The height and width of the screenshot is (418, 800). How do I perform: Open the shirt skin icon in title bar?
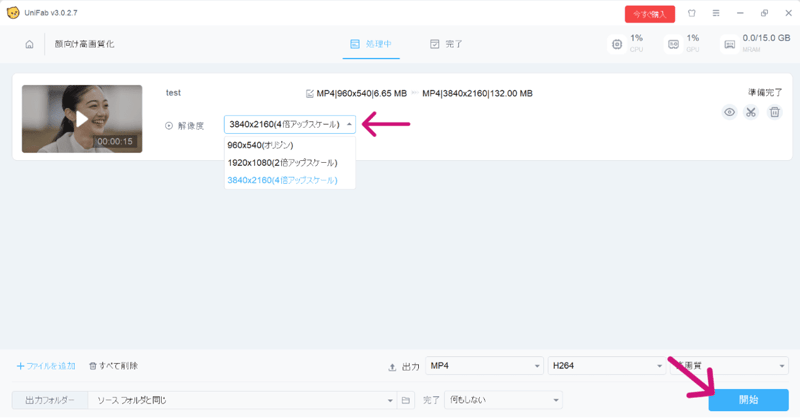pos(692,13)
